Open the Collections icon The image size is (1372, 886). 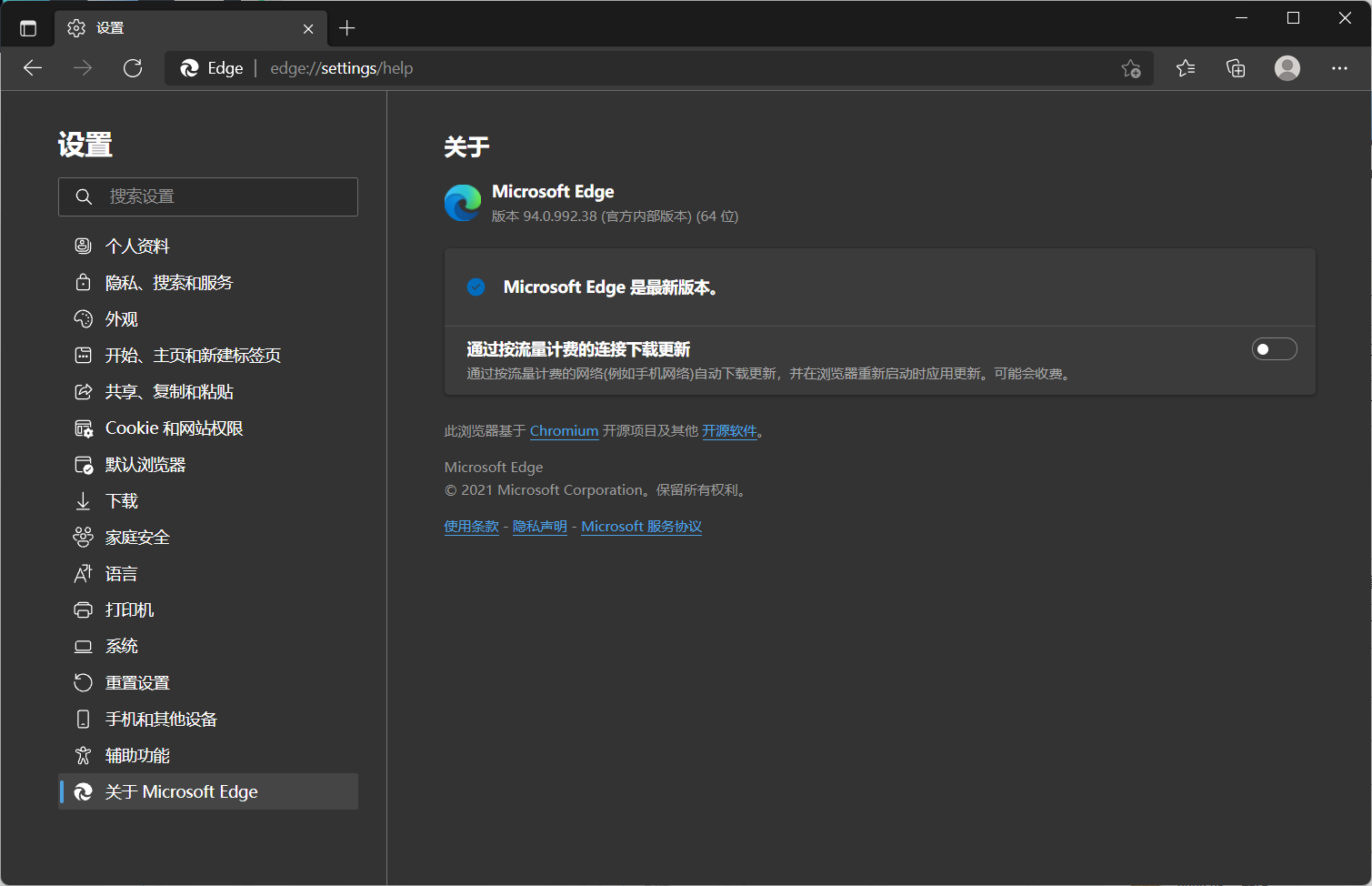pos(1236,68)
